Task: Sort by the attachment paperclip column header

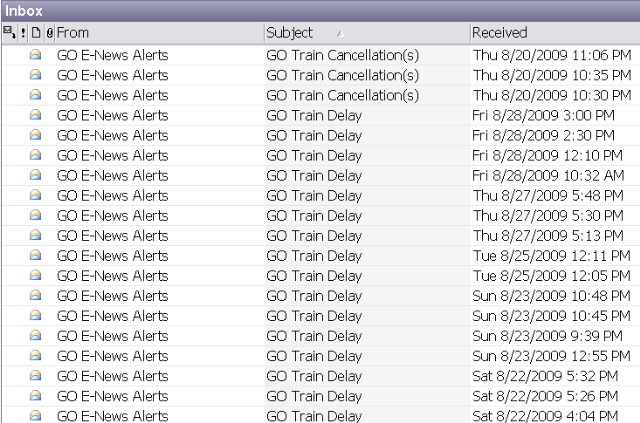Action: [x=49, y=33]
